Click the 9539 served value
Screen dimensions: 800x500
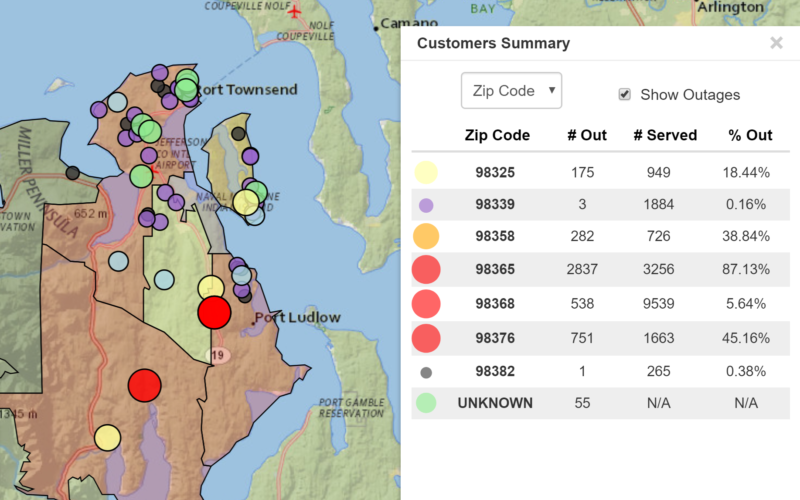[x=659, y=304]
